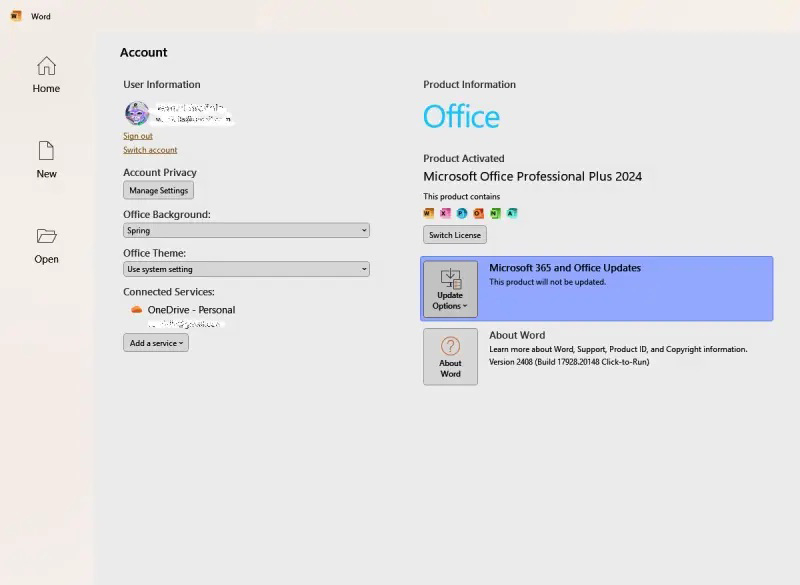Image resolution: width=800 pixels, height=585 pixels.
Task: Open the Update Options dropdown
Action: pos(450,289)
